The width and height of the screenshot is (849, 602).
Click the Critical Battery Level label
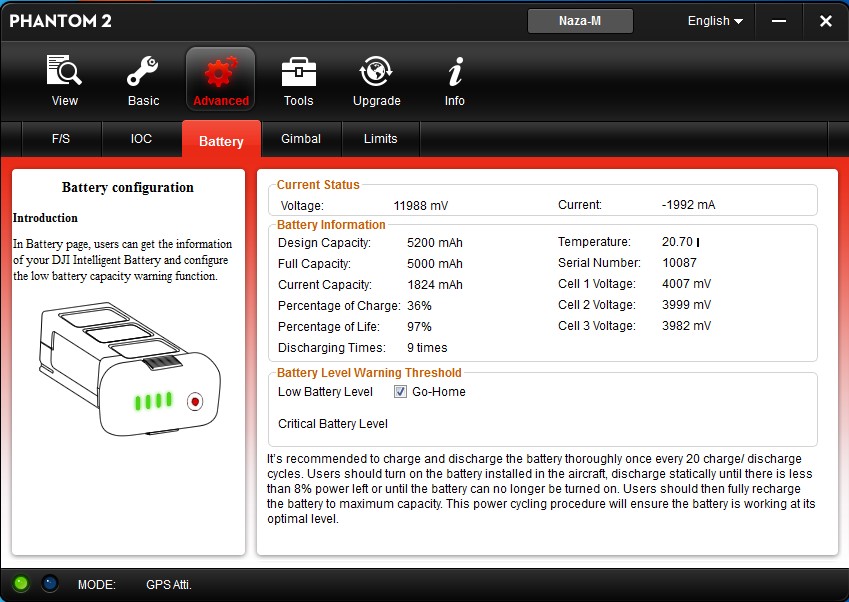[333, 423]
